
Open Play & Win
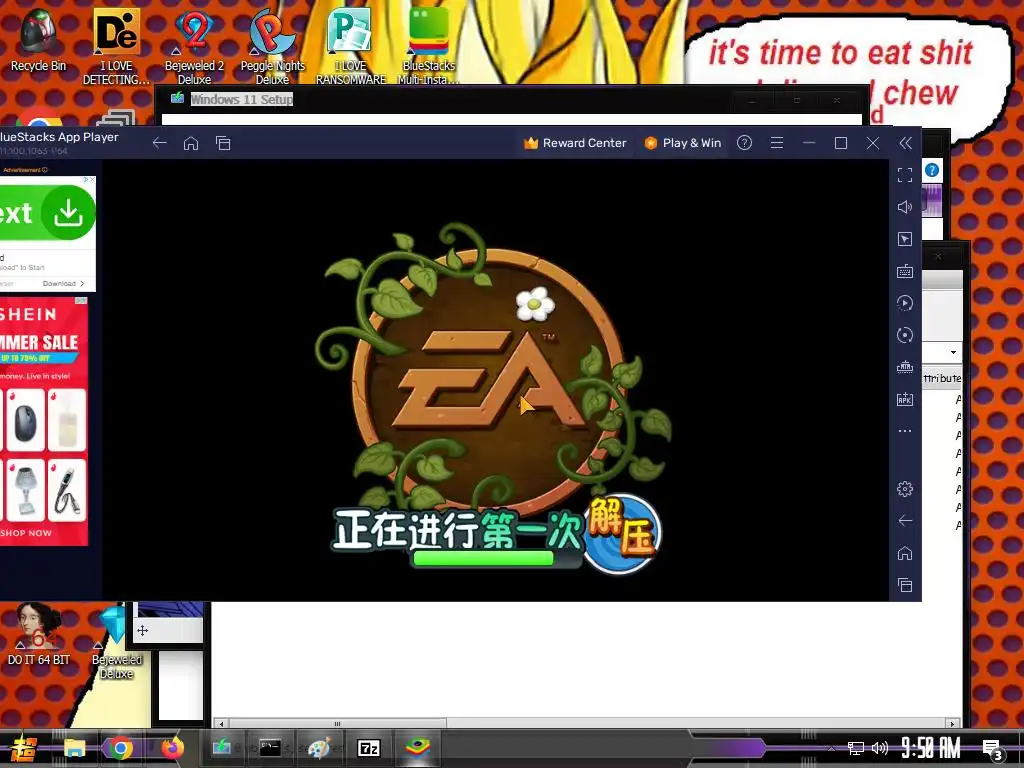point(682,143)
